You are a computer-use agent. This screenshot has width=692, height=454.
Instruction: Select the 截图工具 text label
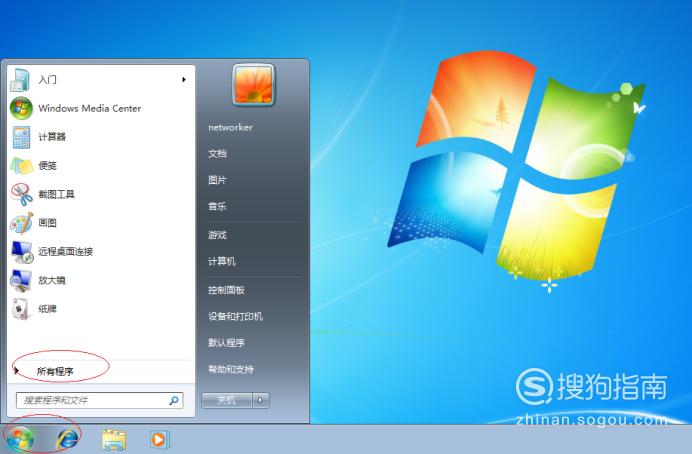(x=56, y=194)
